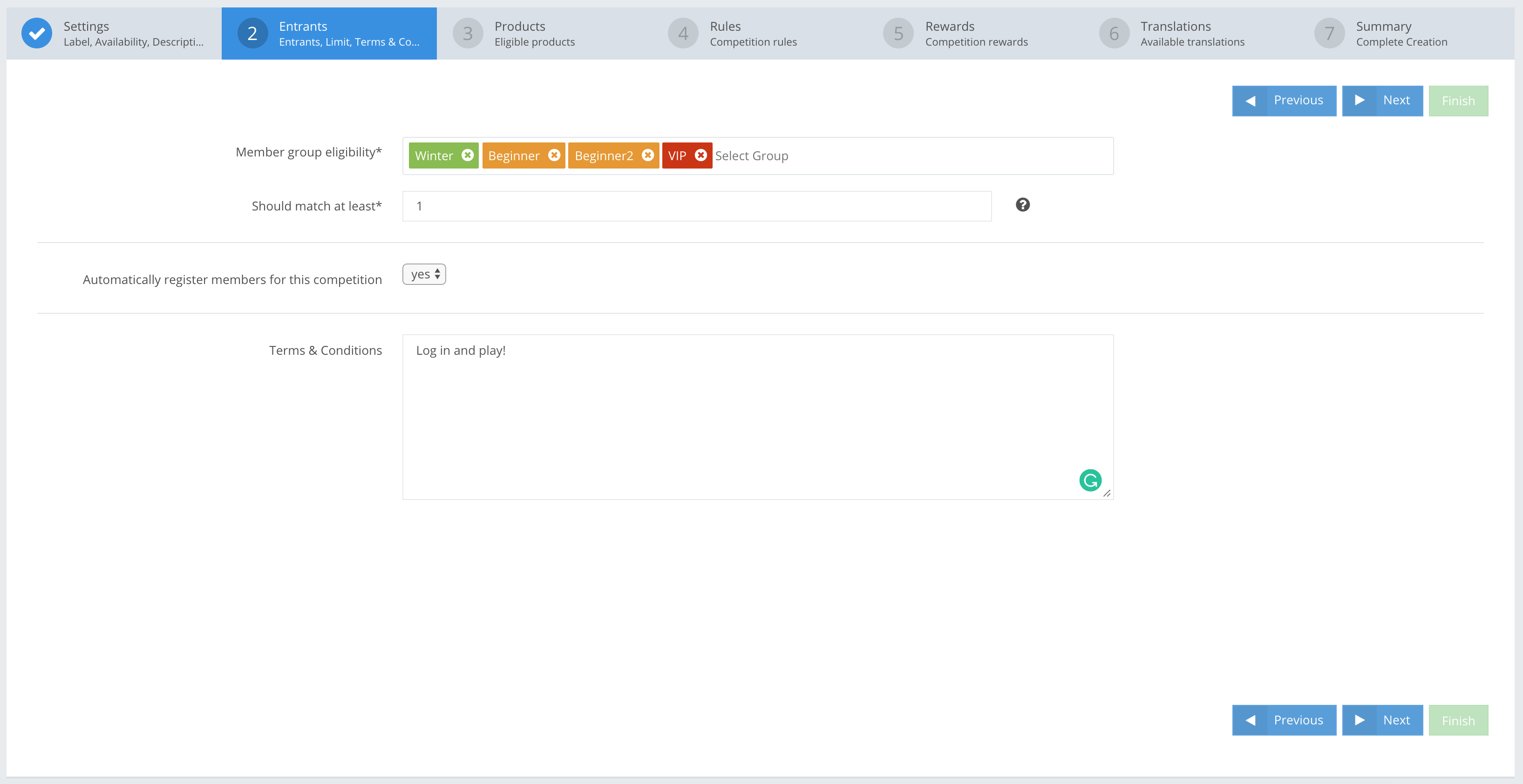Remove the Beginner2 group tag
1523x784 pixels.
[x=647, y=155]
